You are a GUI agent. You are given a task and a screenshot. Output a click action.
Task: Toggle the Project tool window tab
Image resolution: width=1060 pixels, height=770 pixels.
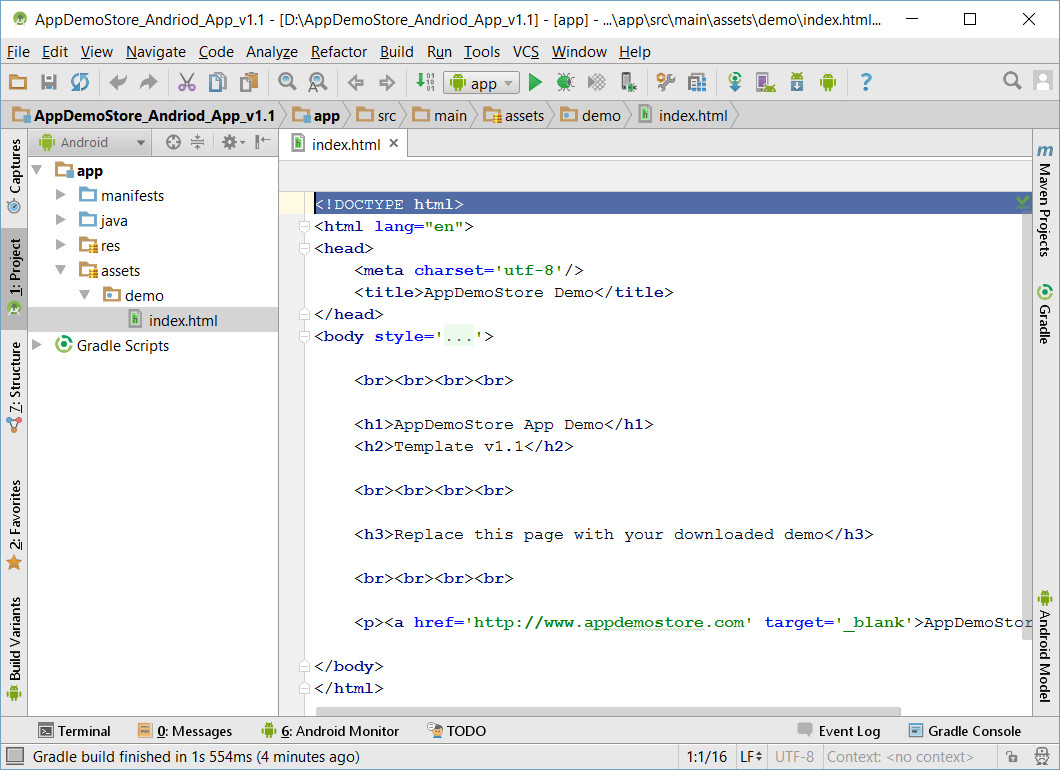[x=14, y=278]
